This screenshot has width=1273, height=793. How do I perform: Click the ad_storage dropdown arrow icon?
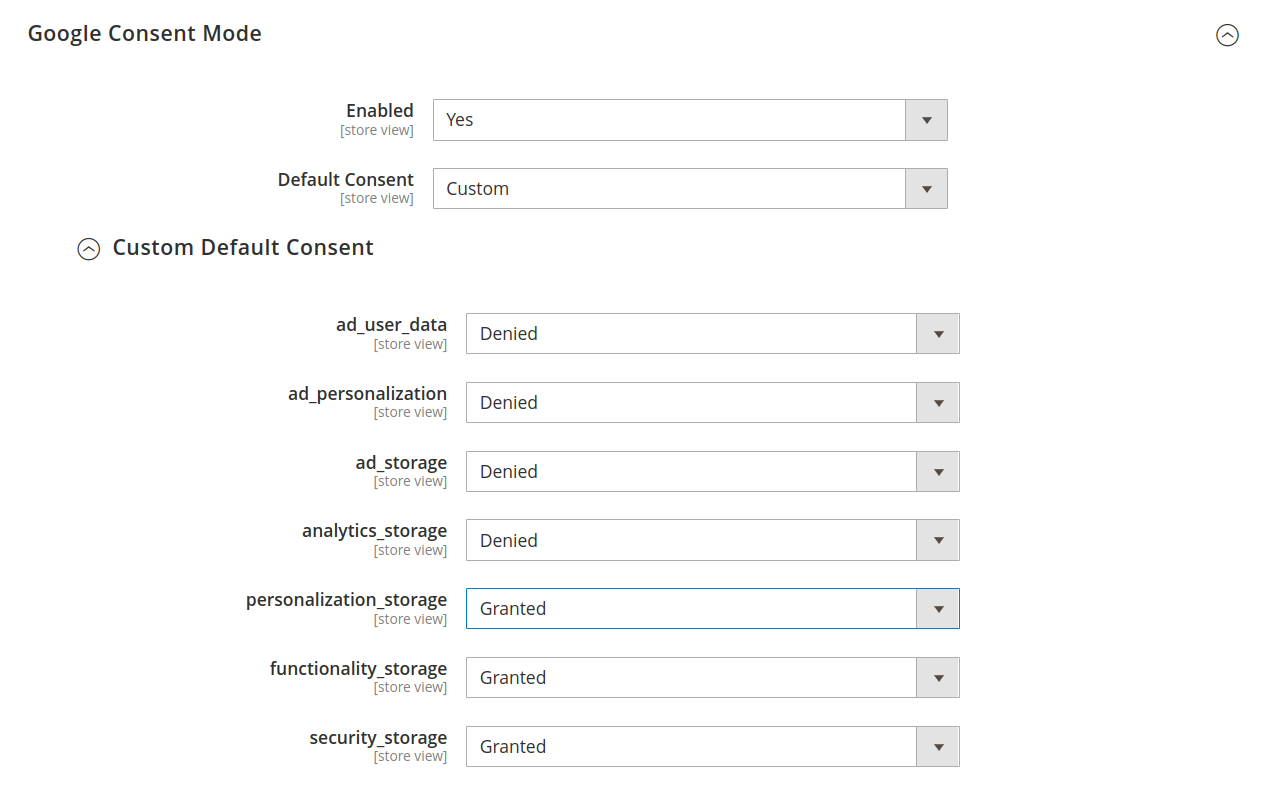point(938,471)
